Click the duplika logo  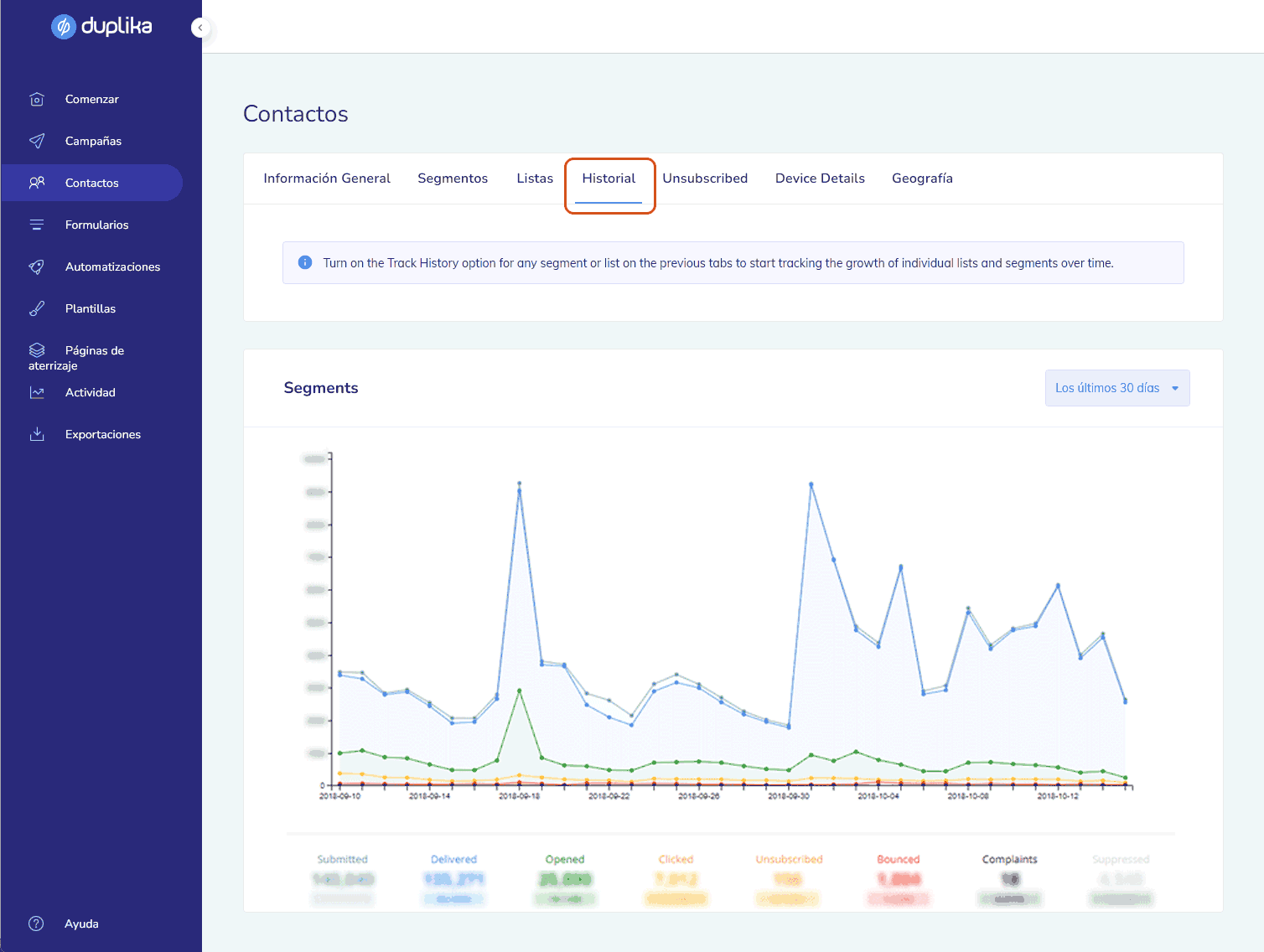tap(101, 27)
